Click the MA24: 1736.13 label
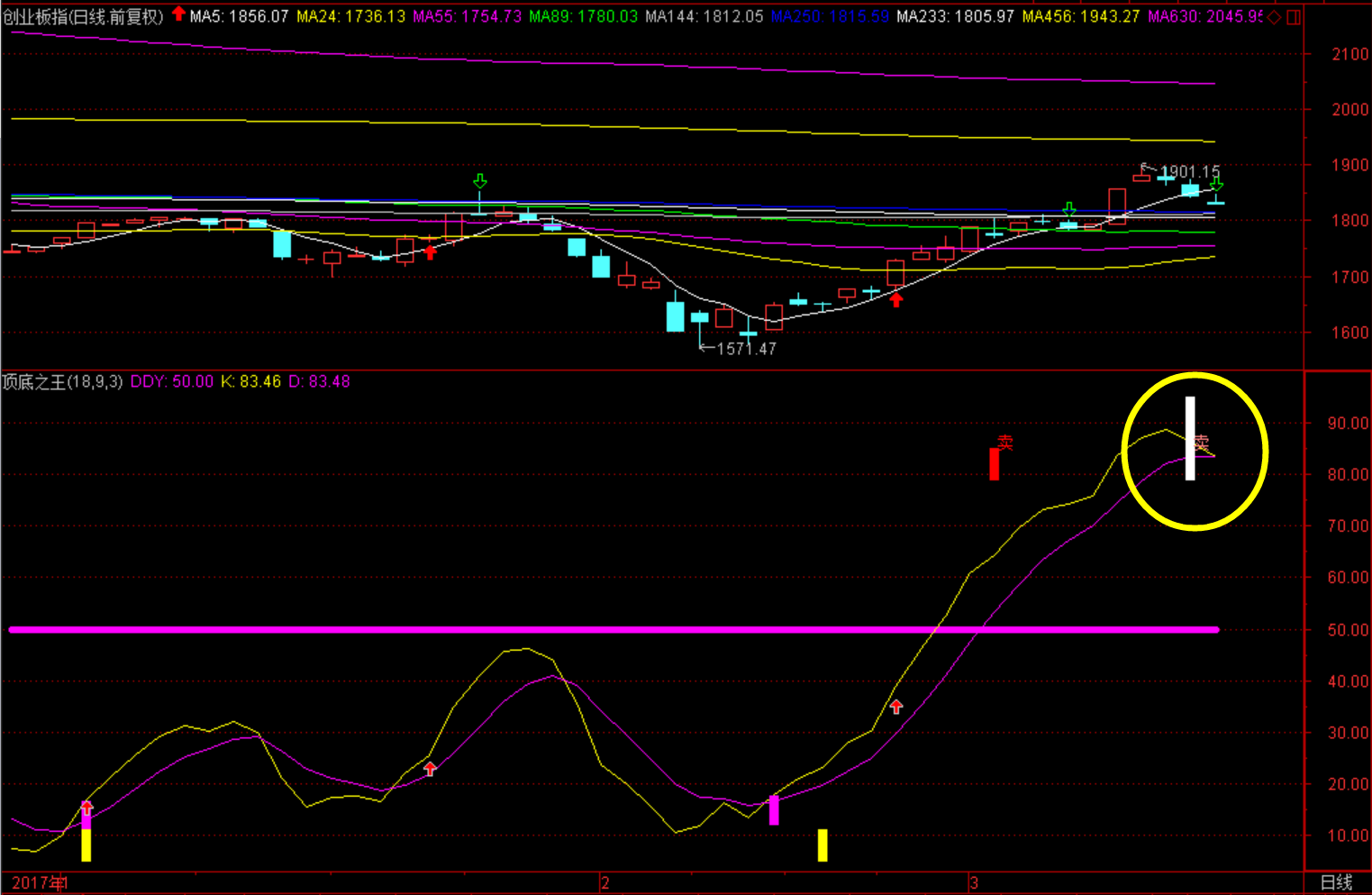Image resolution: width=1372 pixels, height=895 pixels. (351, 16)
